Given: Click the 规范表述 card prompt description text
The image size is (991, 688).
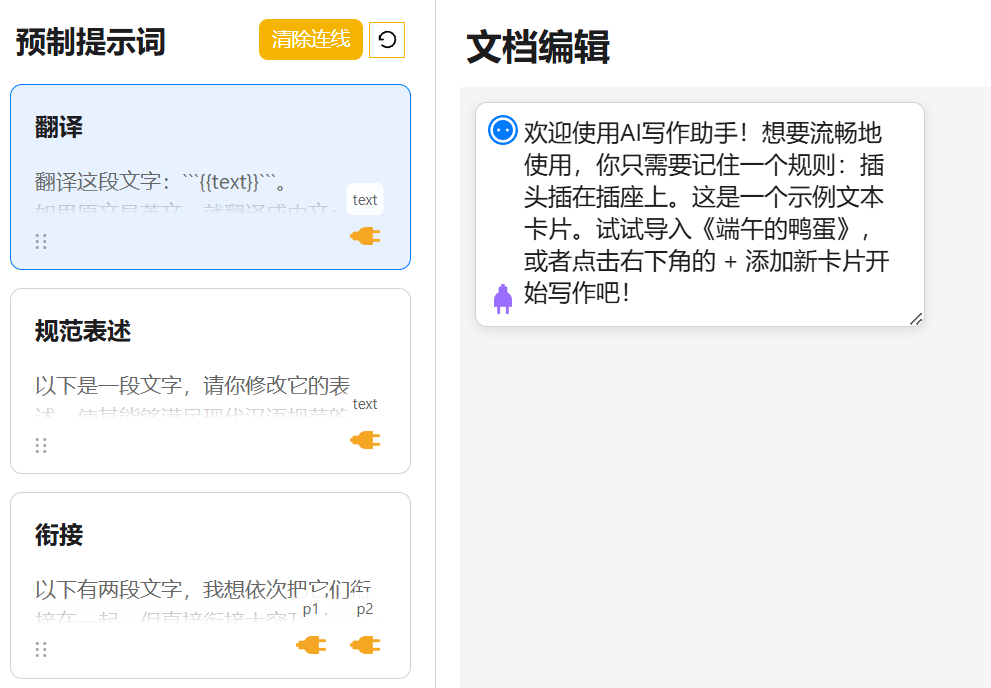Looking at the screenshot, I should (x=192, y=386).
